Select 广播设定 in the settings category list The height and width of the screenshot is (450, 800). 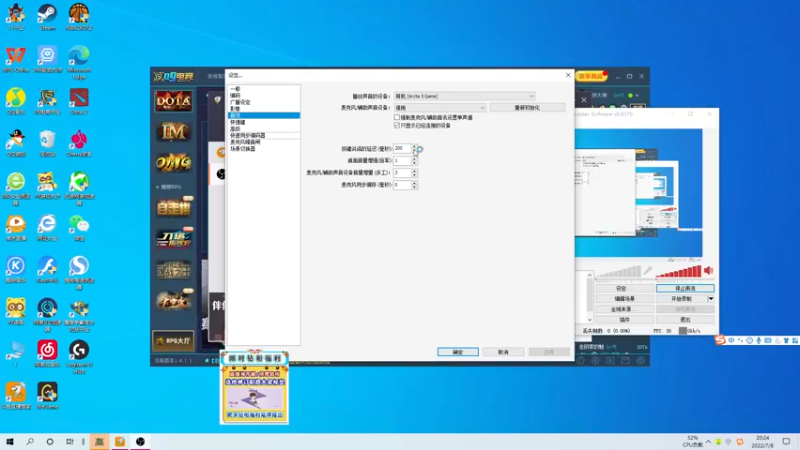[263, 102]
